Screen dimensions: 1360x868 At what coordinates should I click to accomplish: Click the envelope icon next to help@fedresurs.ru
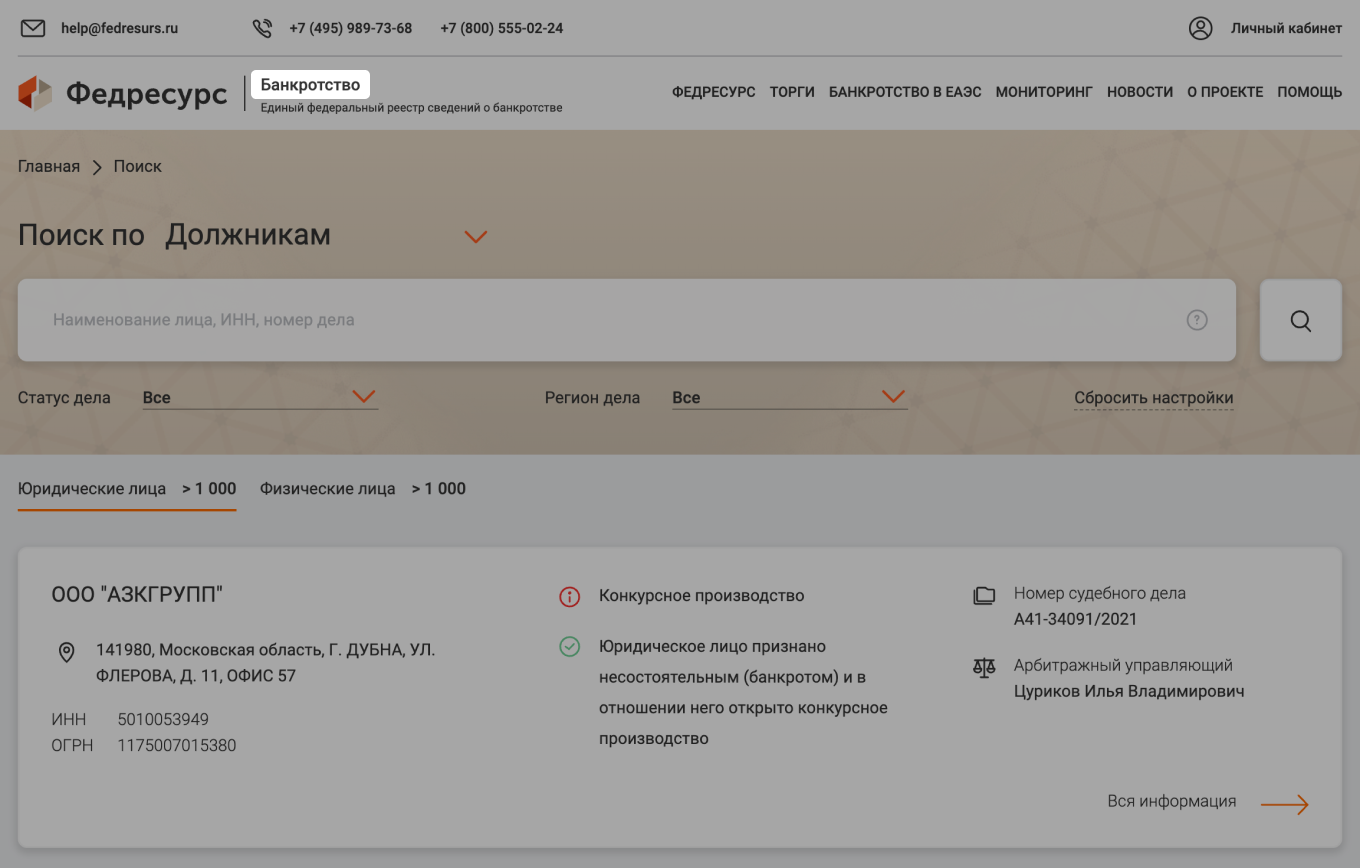pyautogui.click(x=33, y=28)
